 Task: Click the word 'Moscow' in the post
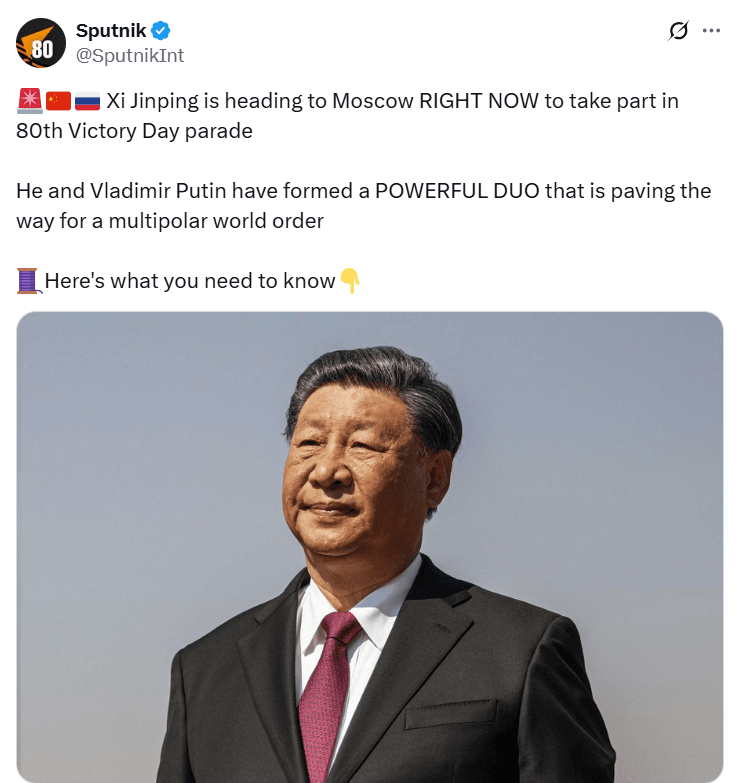[x=372, y=101]
